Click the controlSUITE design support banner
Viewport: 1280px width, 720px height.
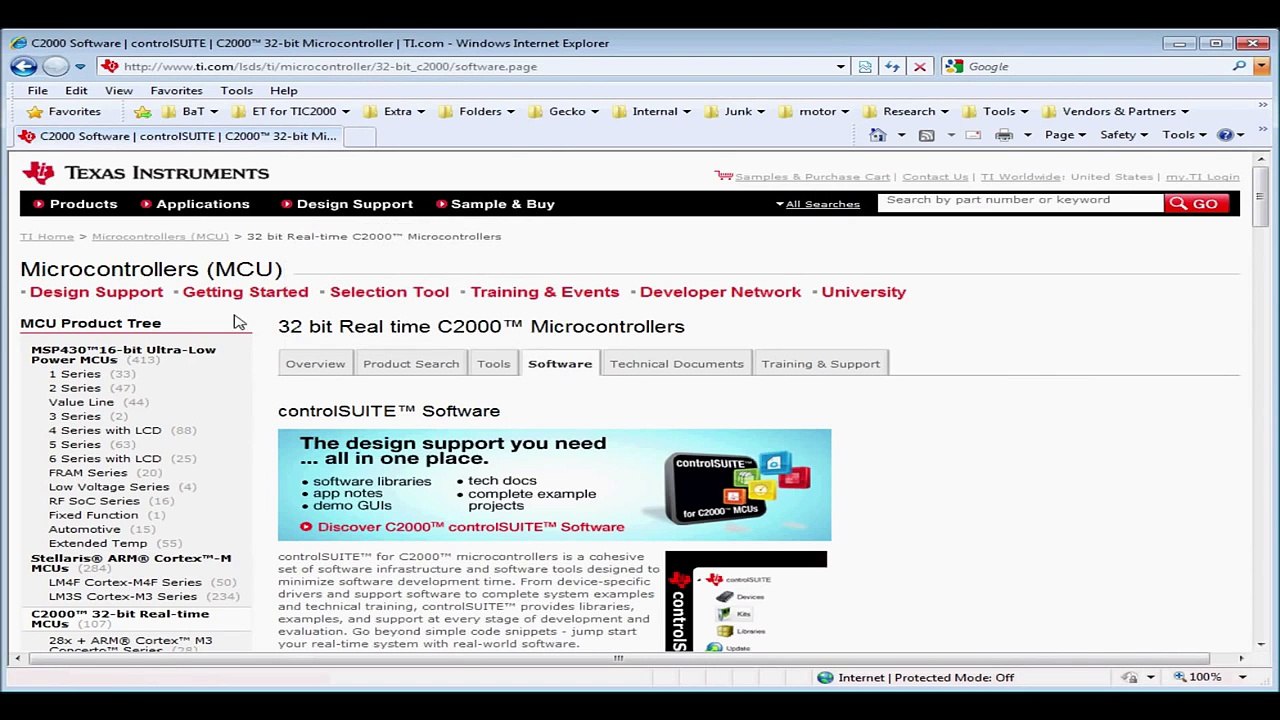[554, 485]
